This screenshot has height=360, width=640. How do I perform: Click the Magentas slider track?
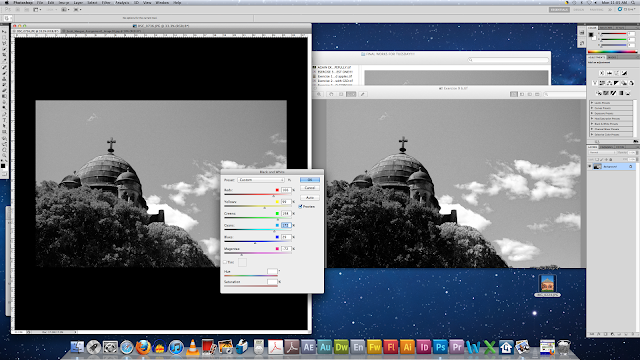tap(258, 253)
